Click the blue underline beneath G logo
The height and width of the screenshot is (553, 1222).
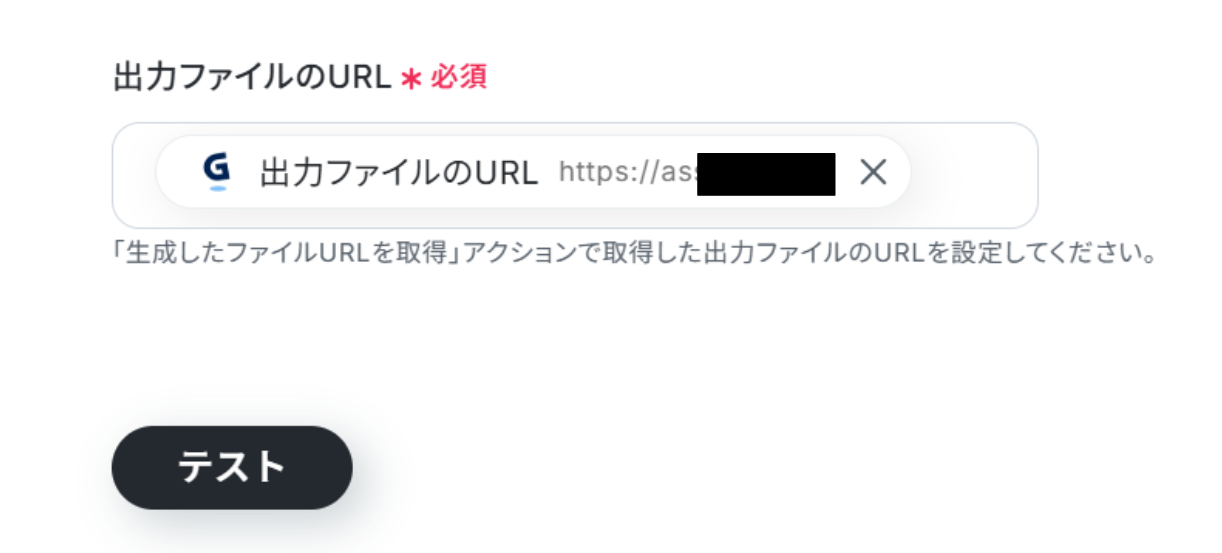[217, 188]
